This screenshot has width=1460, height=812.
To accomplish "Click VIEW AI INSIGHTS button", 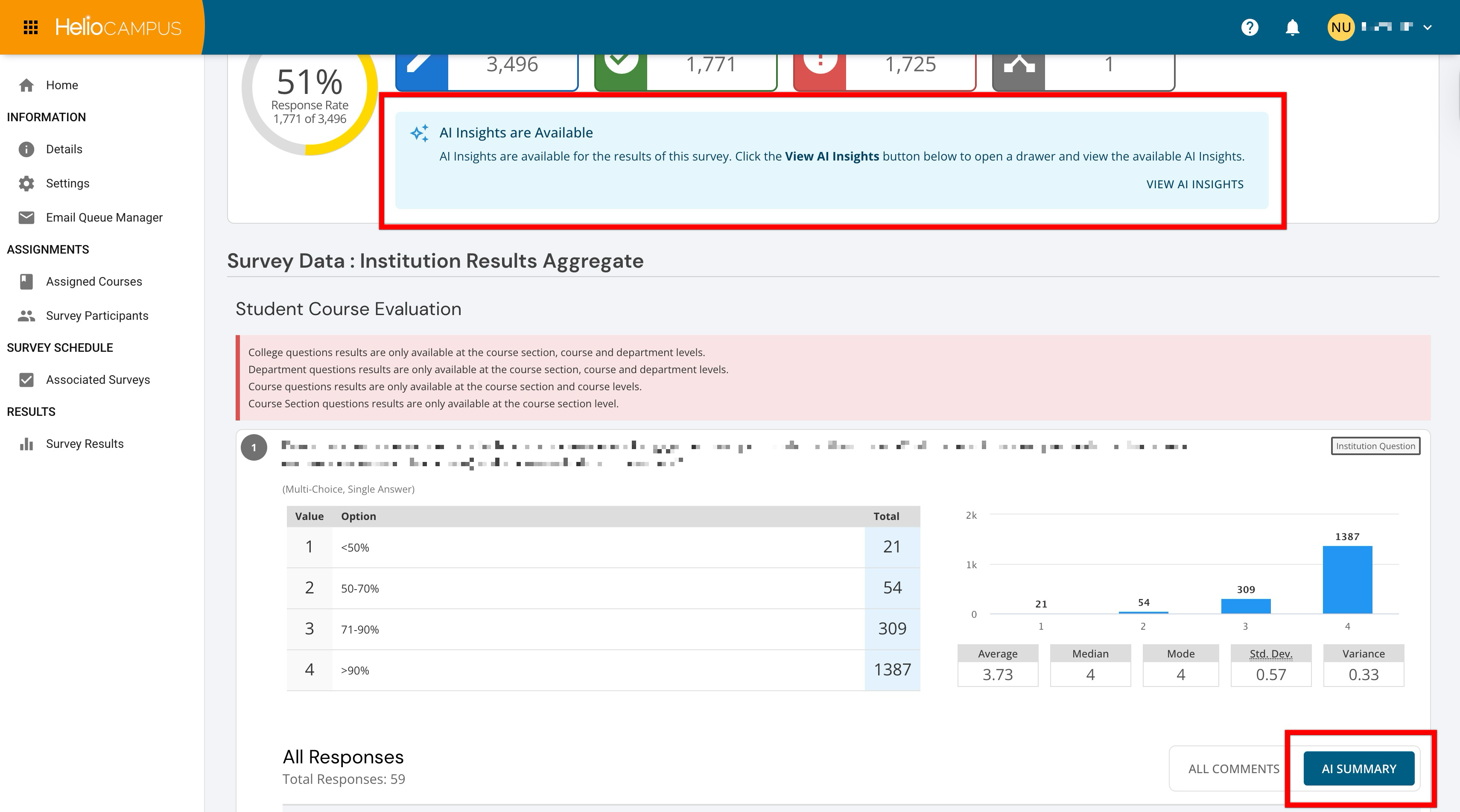I will click(1195, 184).
